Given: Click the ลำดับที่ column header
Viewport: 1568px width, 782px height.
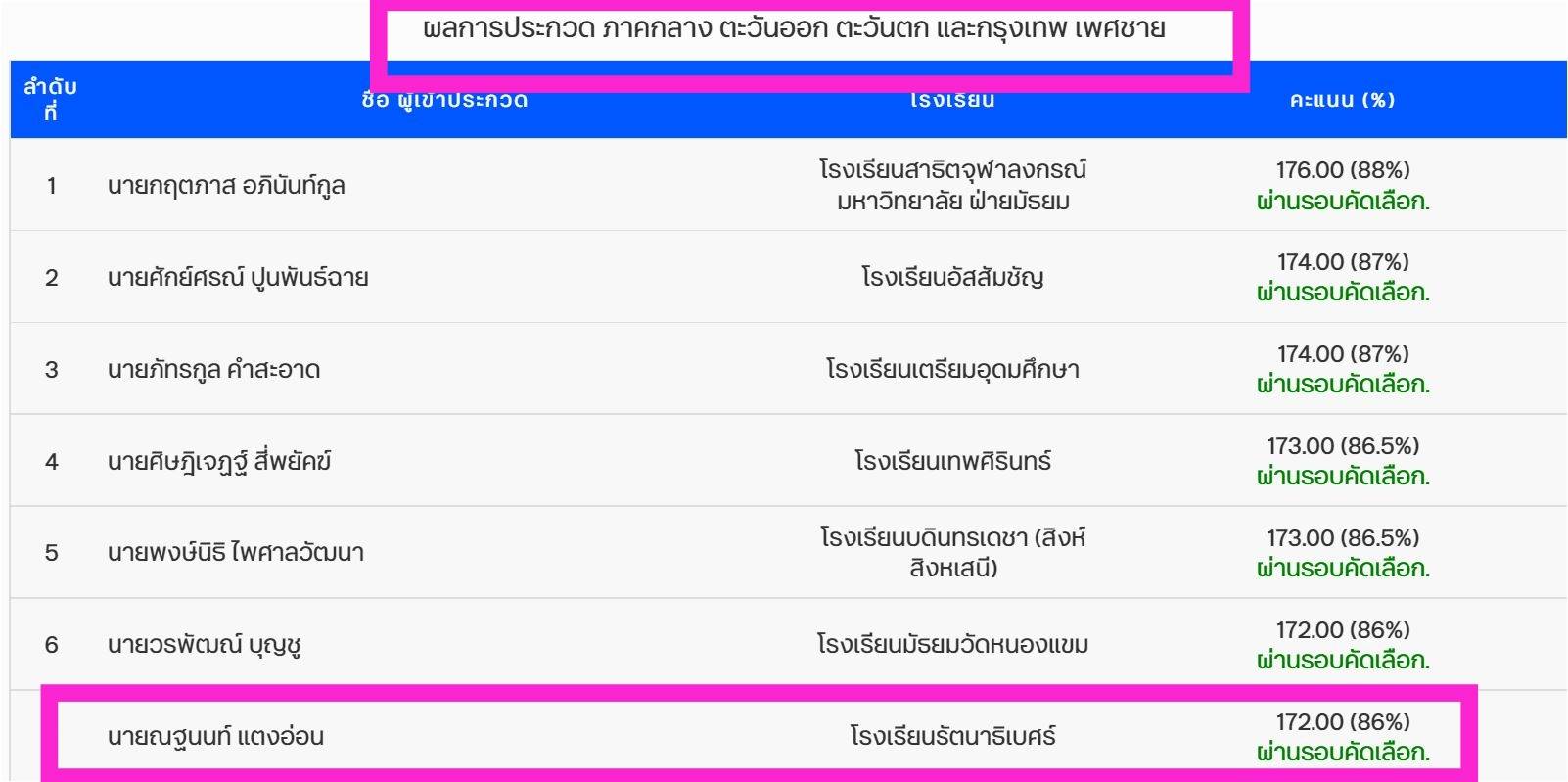Looking at the screenshot, I should [x=50, y=99].
